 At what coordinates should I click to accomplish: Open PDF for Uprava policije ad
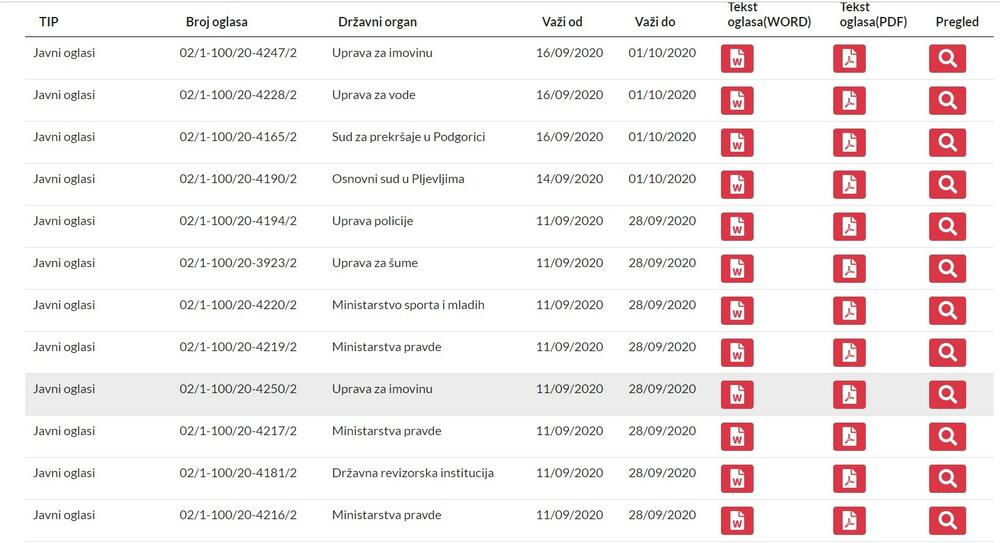pos(849,227)
